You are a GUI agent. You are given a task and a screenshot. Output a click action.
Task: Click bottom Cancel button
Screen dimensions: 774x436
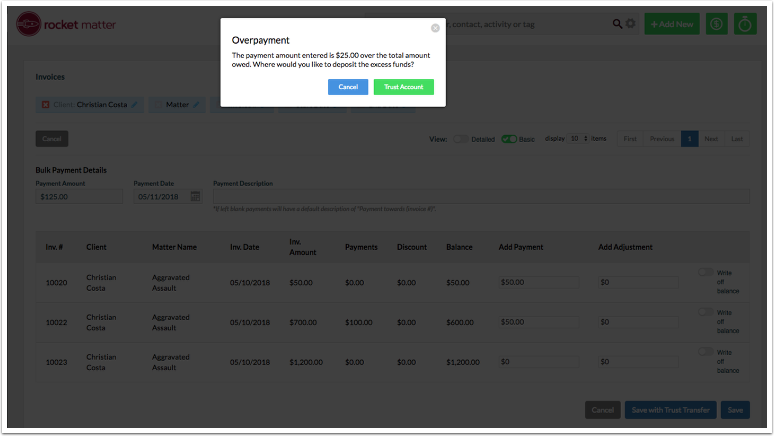603,410
